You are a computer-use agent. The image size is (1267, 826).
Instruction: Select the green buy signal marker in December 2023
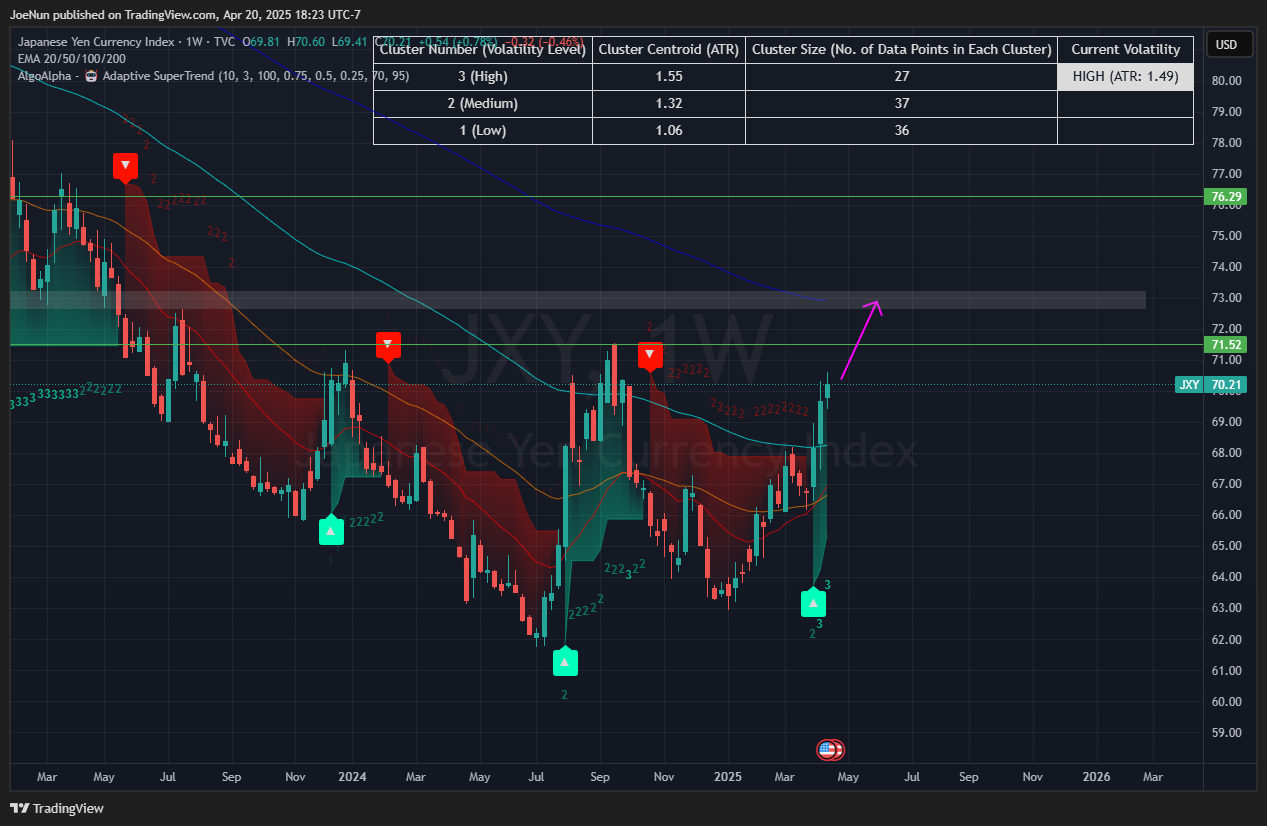click(331, 531)
